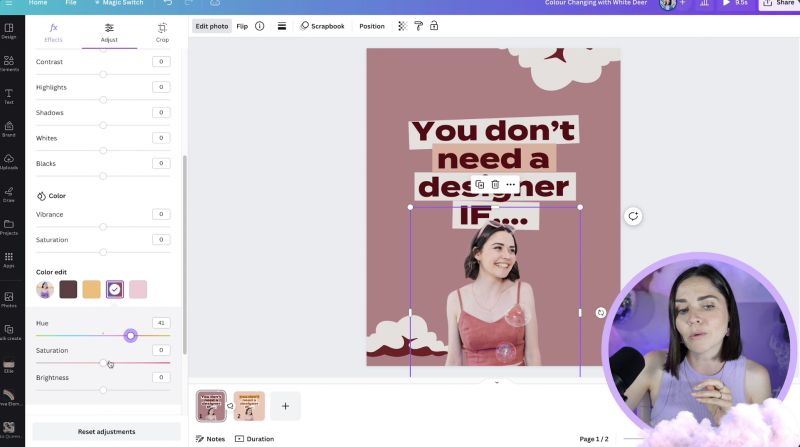Screen dimensions: 800x447
Task: Click the Flip option
Action: (242, 26)
